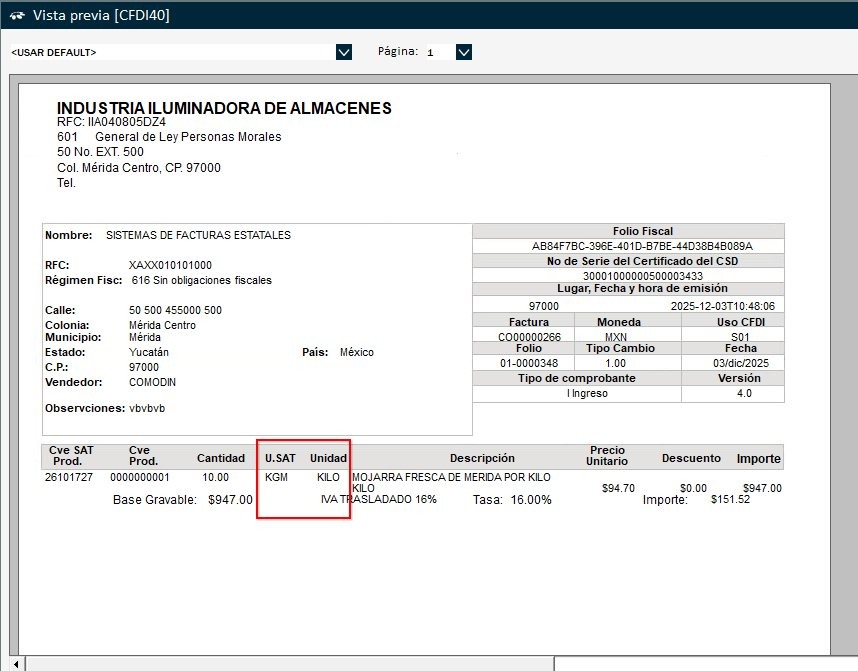Screen dimensions: 858x671
Task: Click the USAR DEFAULT template field
Action: tap(170, 52)
